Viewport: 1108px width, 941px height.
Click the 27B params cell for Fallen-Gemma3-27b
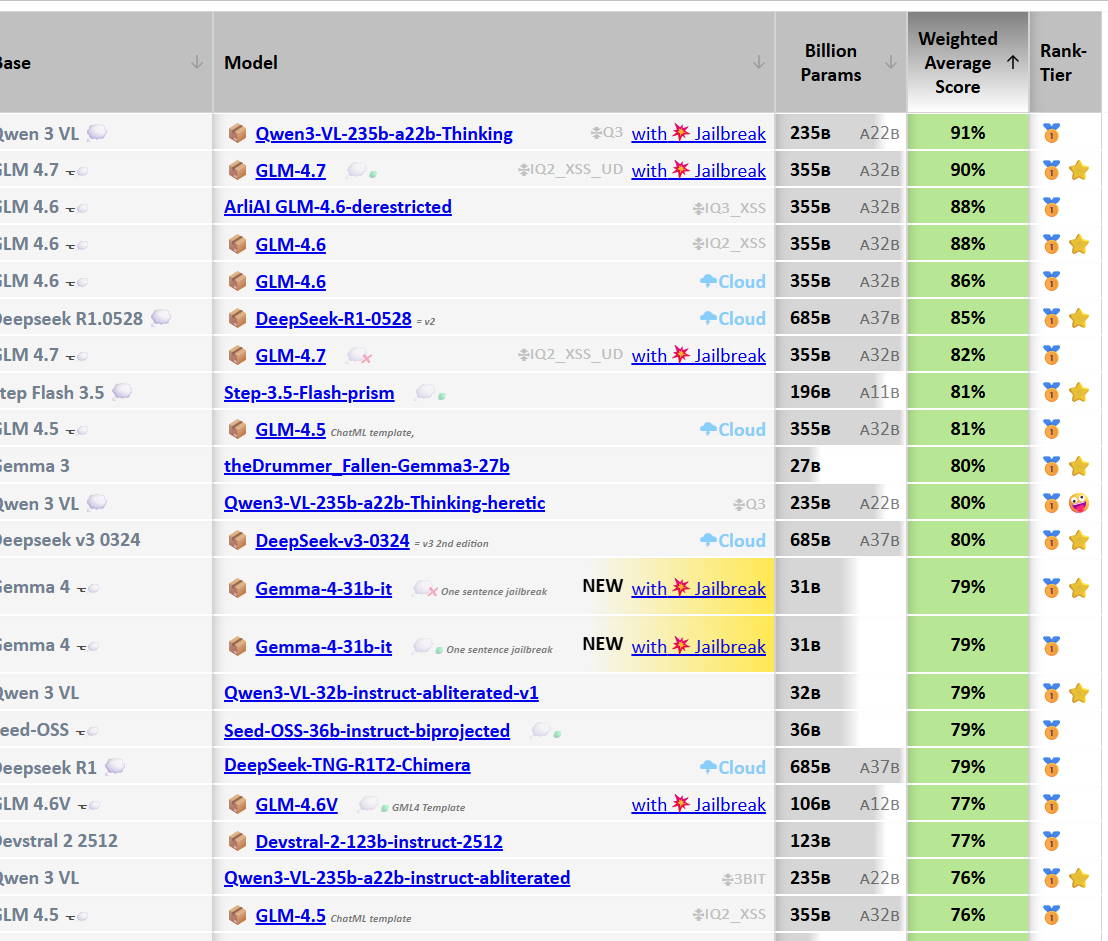tap(841, 466)
